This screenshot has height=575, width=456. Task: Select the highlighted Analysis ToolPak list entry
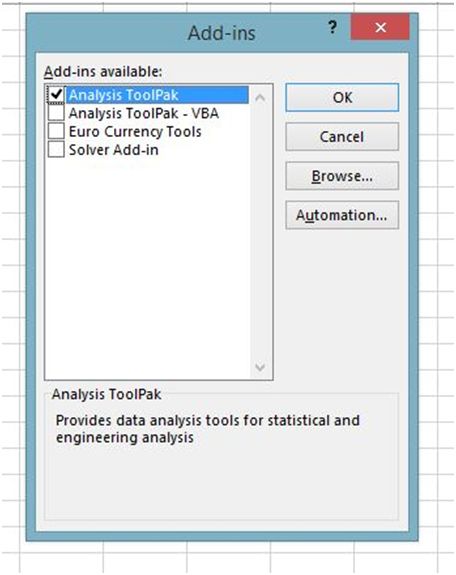pos(157,95)
